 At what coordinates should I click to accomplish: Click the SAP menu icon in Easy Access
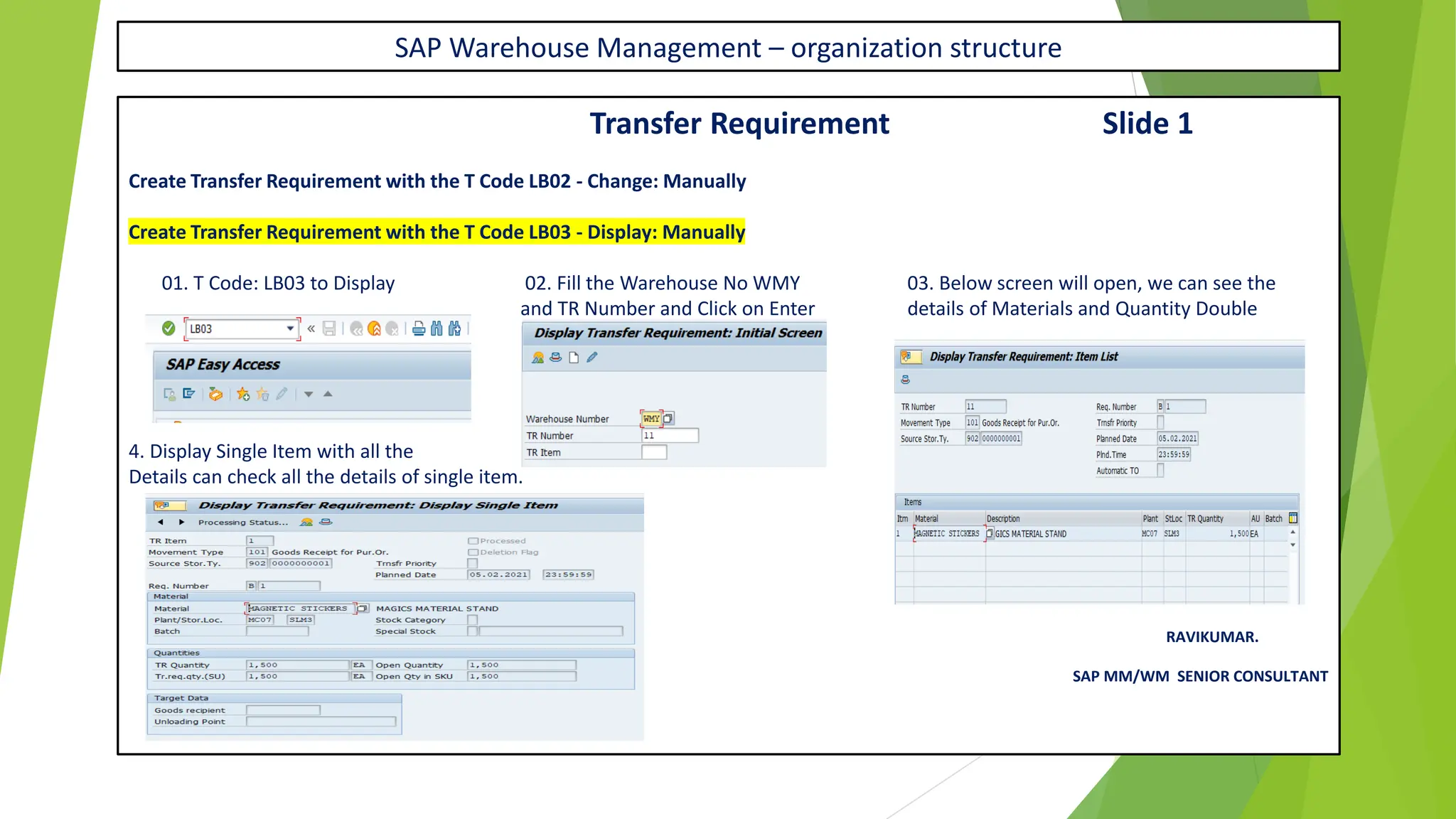[x=188, y=393]
